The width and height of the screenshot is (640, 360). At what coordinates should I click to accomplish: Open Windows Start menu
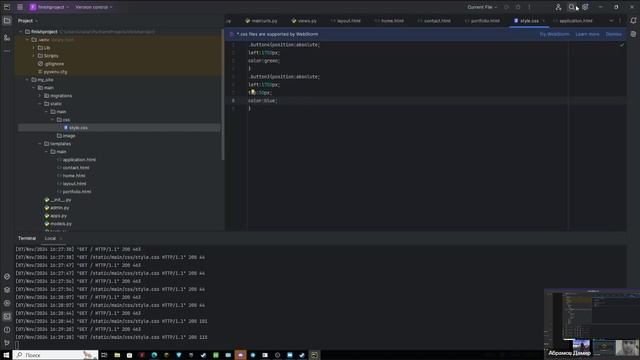click(x=6, y=355)
